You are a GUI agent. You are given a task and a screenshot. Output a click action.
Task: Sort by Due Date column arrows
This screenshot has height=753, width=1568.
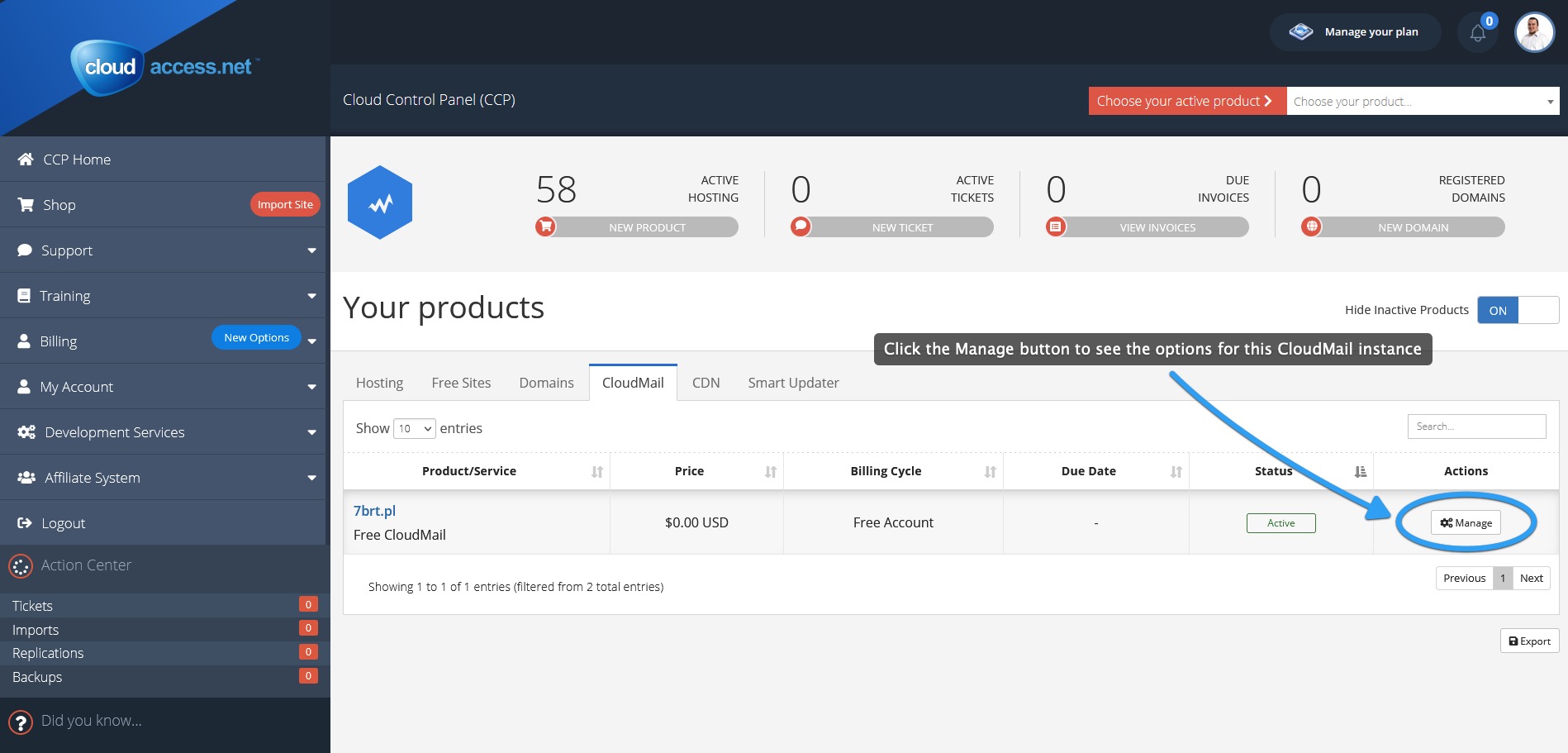[x=1176, y=472]
